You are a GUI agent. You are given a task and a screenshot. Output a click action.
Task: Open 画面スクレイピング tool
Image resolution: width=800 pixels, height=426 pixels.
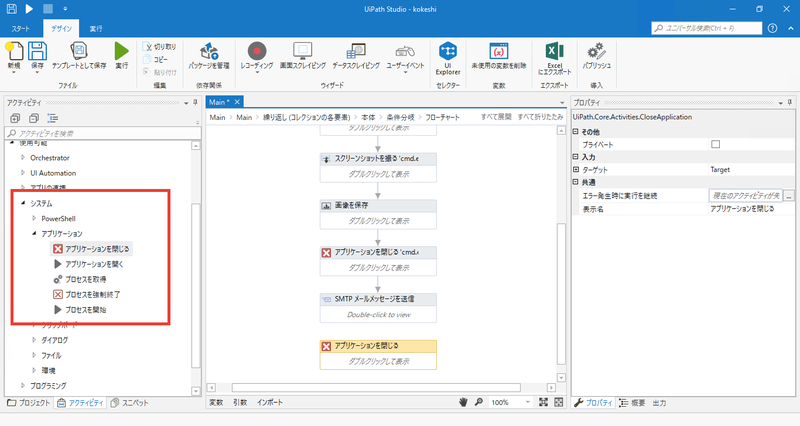(303, 52)
